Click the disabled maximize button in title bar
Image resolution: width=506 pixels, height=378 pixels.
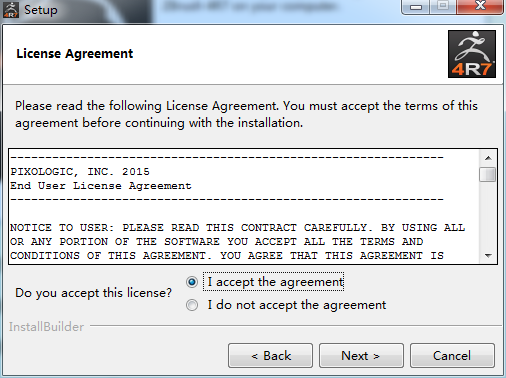coord(443,6)
